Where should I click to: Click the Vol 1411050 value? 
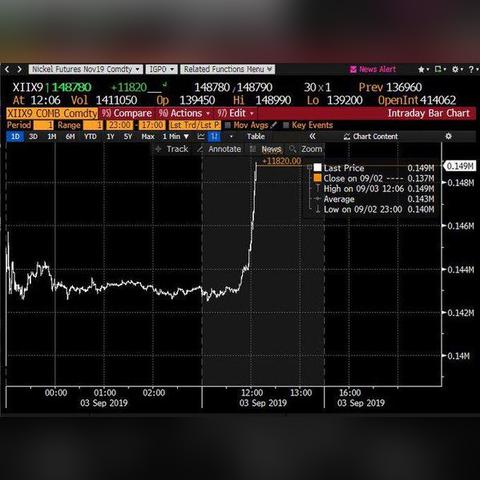tap(104, 100)
